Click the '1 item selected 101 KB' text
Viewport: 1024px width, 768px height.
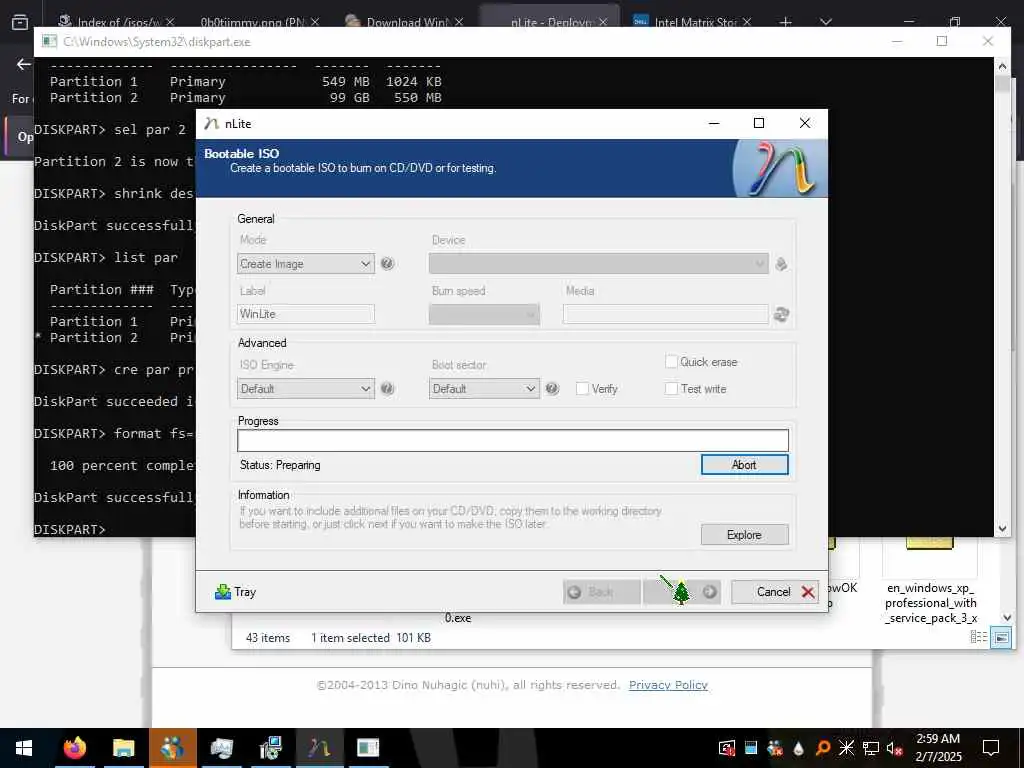[371, 638]
